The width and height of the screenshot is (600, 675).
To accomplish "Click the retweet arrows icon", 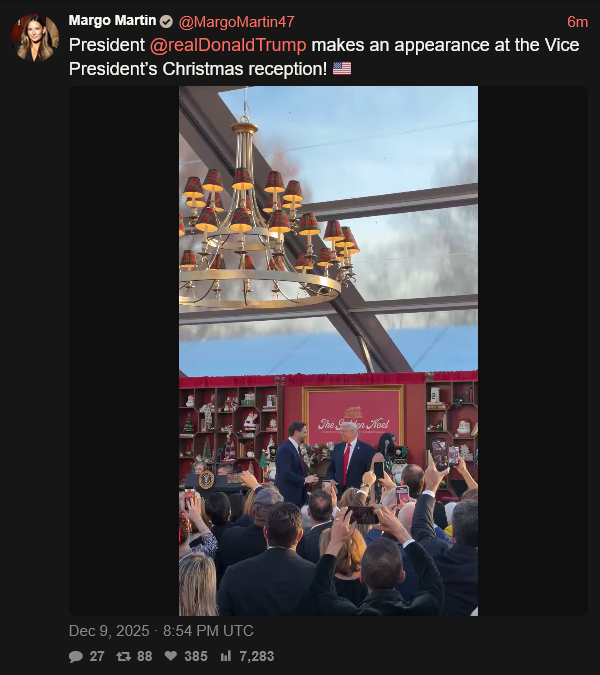I will click(124, 656).
